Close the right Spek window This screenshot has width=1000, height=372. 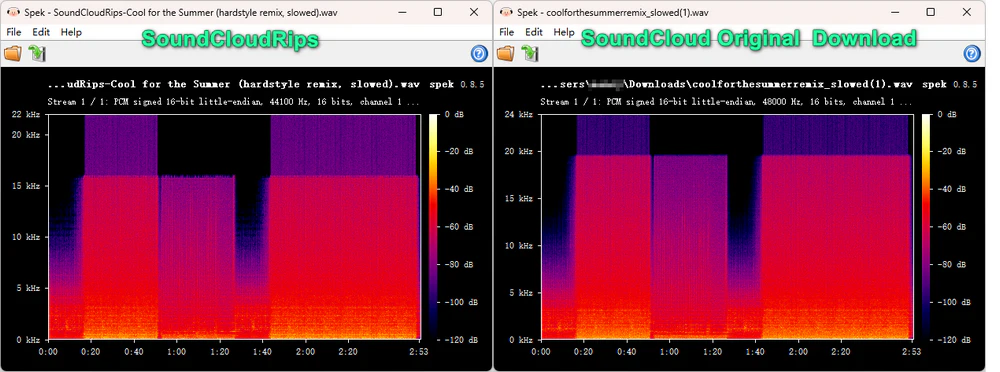[967, 12]
